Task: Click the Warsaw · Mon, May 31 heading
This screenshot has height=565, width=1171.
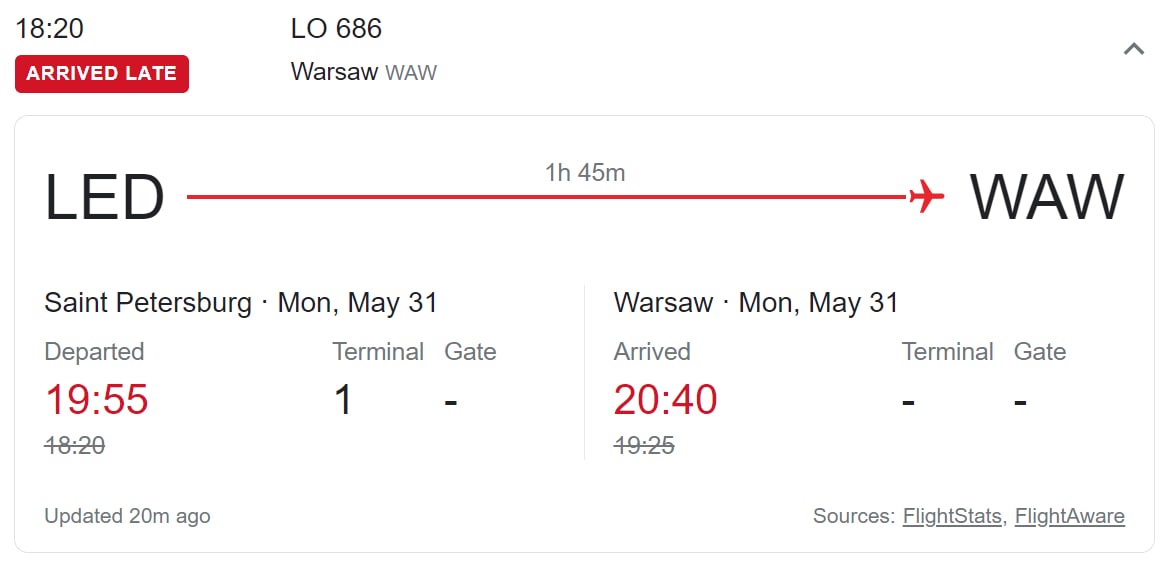Action: coord(756,303)
